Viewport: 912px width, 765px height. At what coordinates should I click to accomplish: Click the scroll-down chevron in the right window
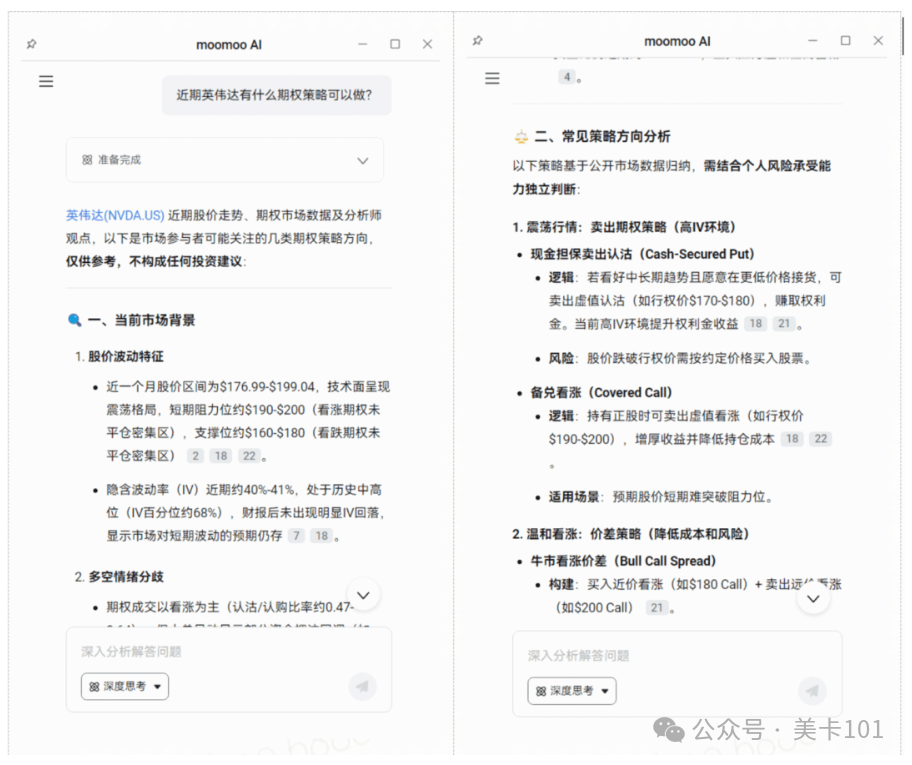pyautogui.click(x=813, y=598)
